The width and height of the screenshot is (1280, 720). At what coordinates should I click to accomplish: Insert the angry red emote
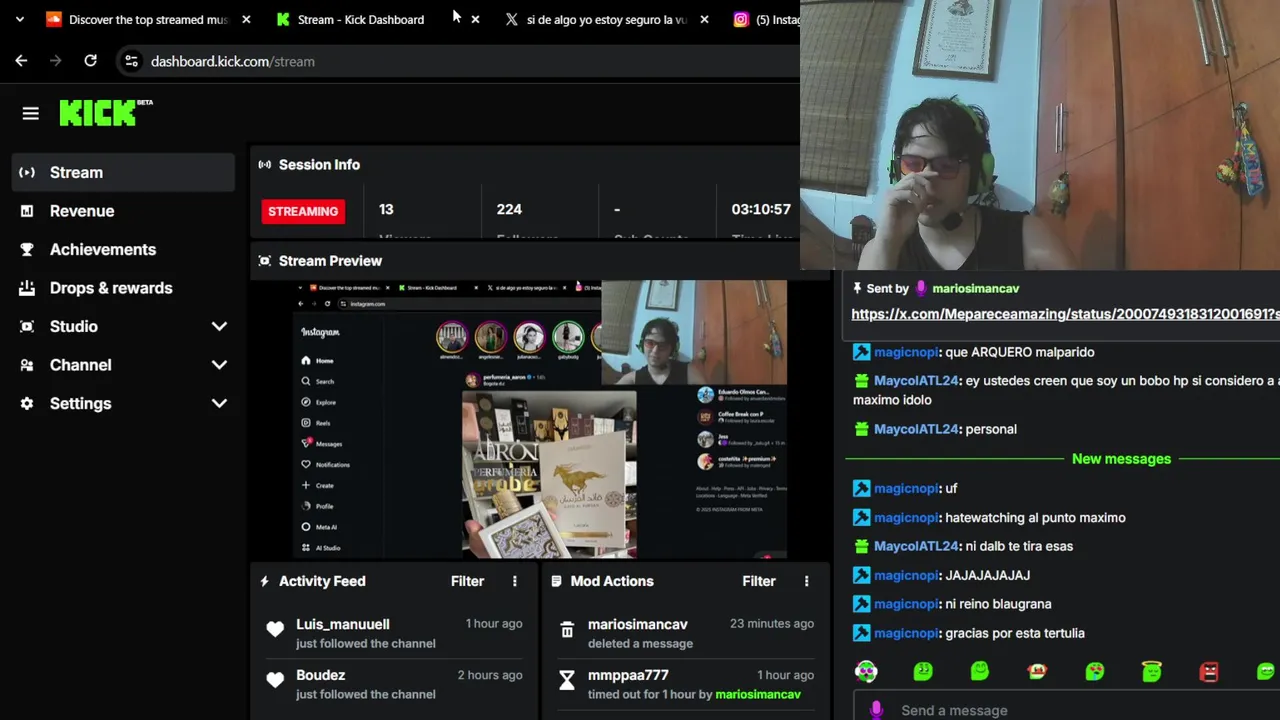[x=1209, y=671]
